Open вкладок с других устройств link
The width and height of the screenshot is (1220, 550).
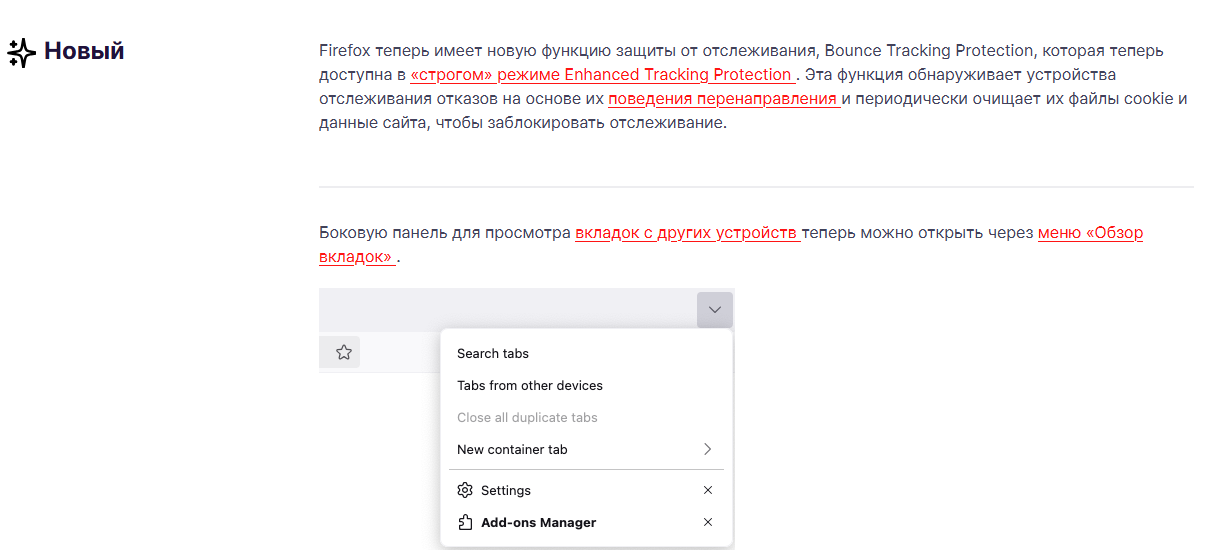point(688,233)
